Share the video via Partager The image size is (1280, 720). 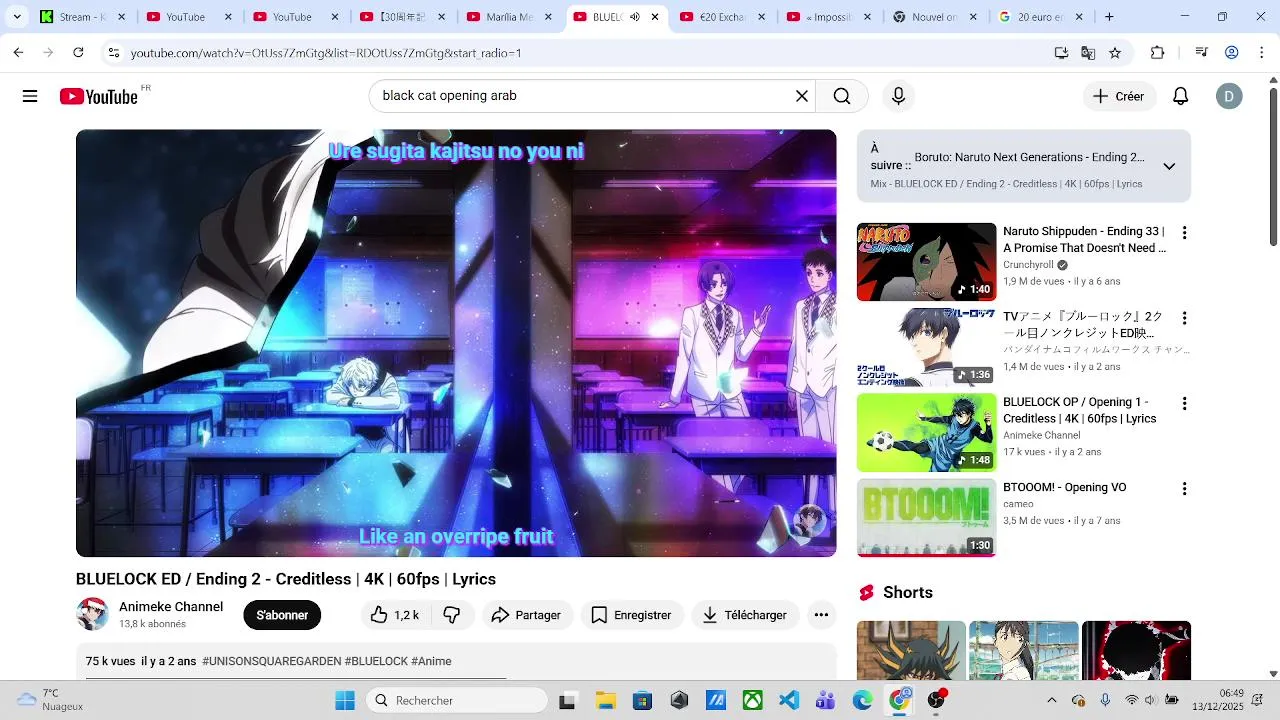pyautogui.click(x=527, y=615)
